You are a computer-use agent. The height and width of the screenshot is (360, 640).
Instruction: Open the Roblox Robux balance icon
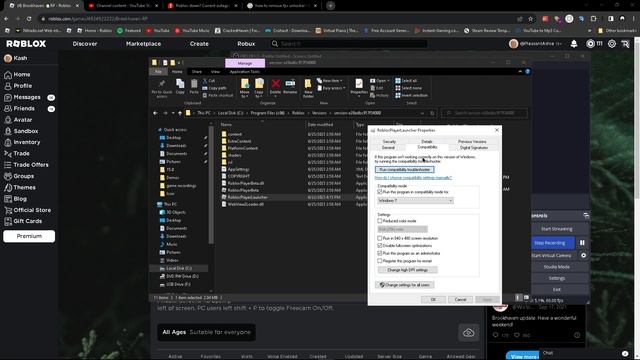tap(590, 44)
